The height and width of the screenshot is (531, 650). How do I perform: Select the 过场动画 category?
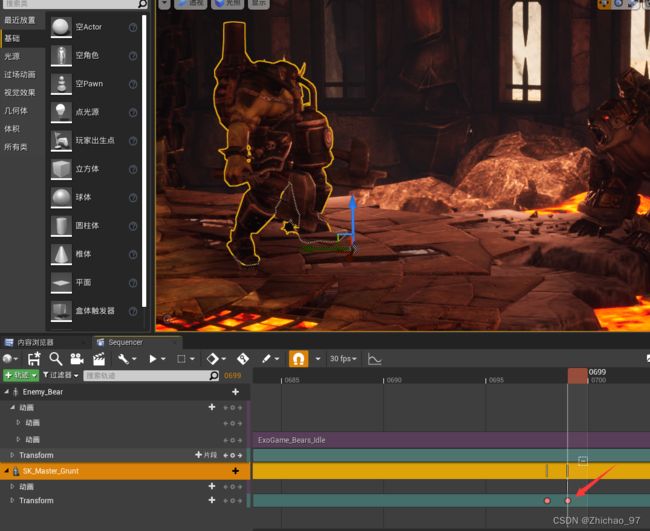point(22,75)
